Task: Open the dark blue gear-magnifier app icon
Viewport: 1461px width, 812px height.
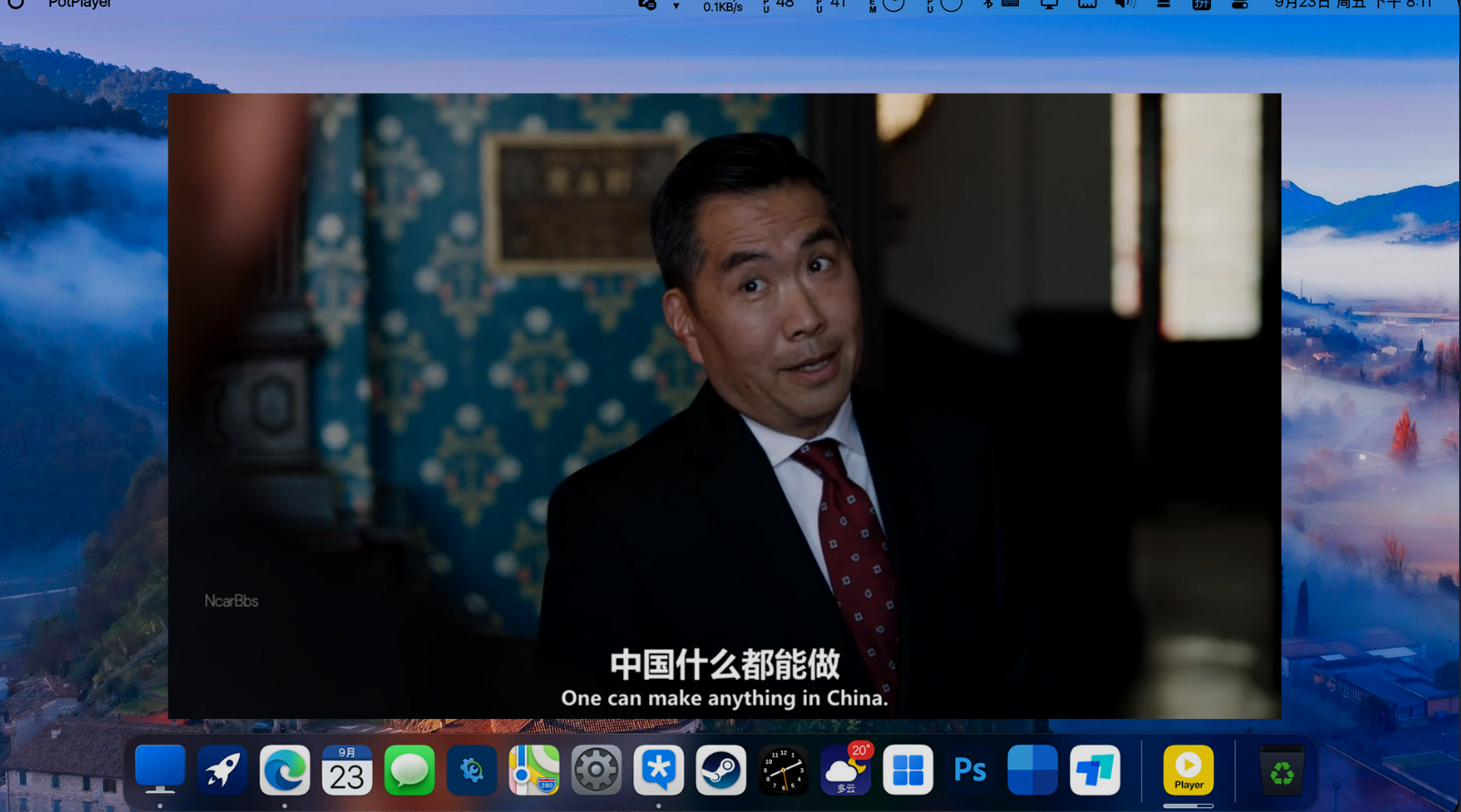Action: pyautogui.click(x=471, y=770)
